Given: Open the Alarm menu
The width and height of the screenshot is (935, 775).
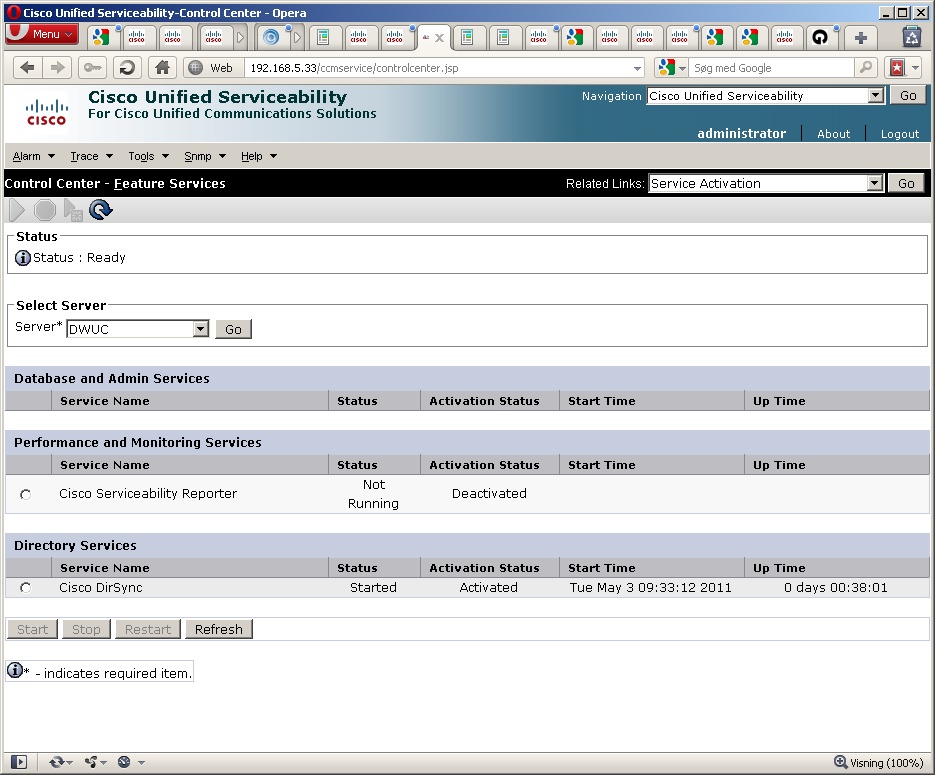Looking at the screenshot, I should [34, 156].
